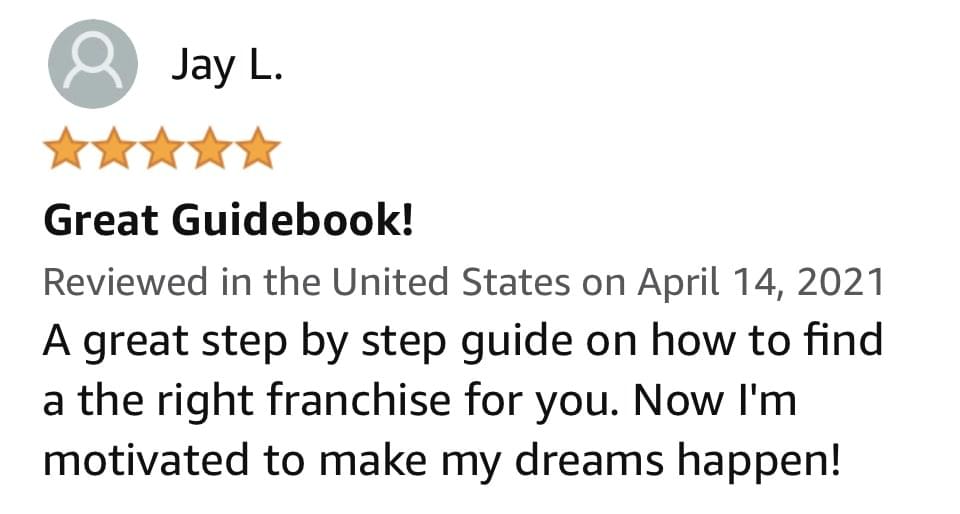Click the word 'motivated' in the review

[147, 461]
